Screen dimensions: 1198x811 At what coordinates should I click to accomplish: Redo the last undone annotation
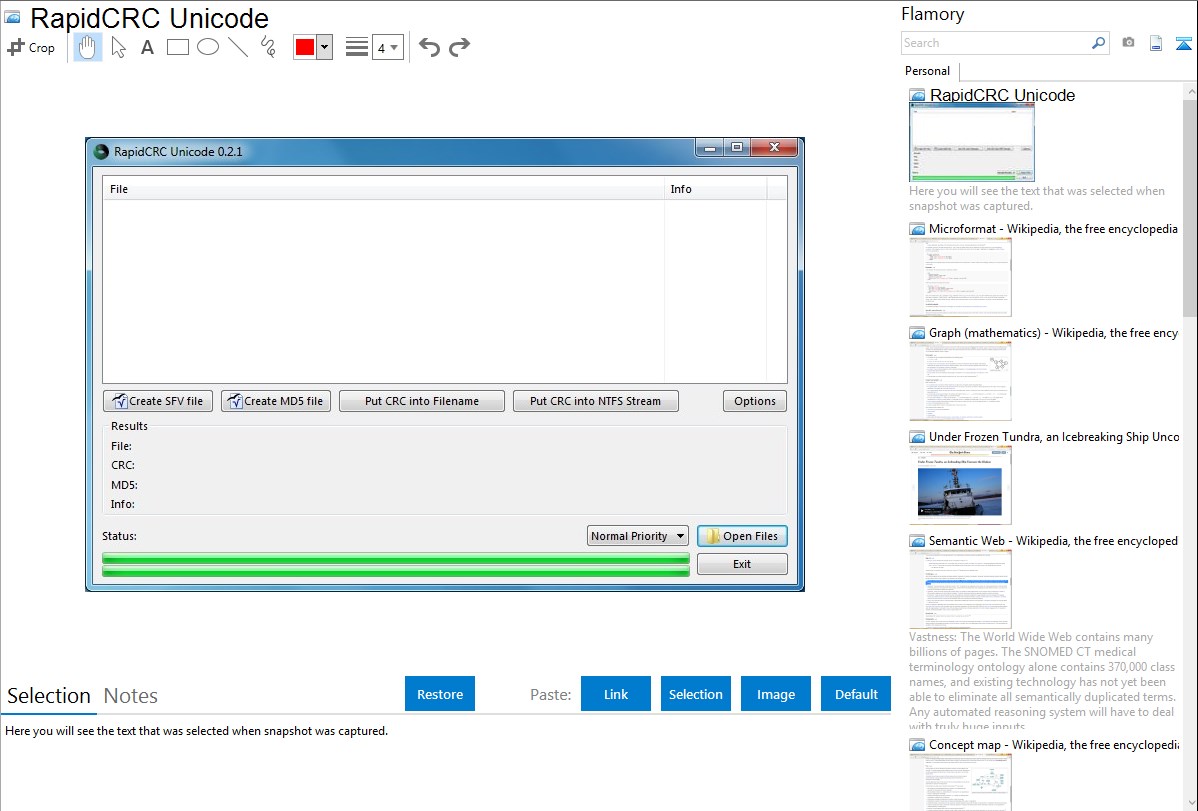459,47
